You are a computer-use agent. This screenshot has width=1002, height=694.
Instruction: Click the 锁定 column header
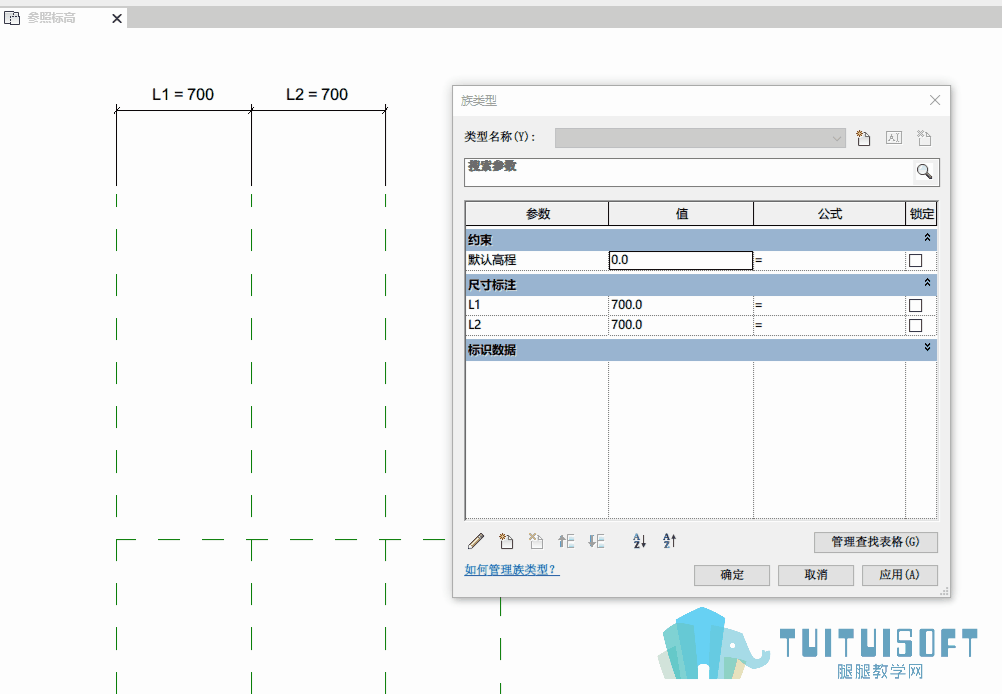tap(921, 214)
